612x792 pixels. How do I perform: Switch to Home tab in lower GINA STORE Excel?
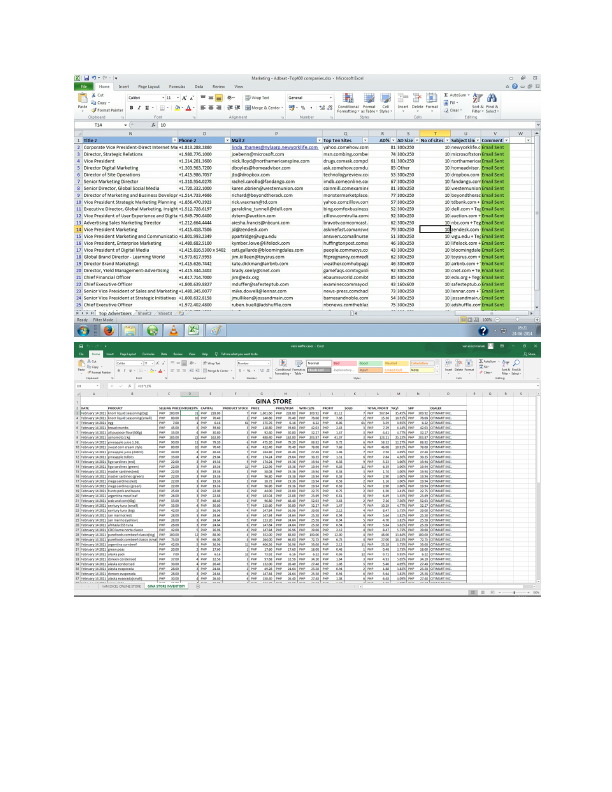click(x=95, y=354)
